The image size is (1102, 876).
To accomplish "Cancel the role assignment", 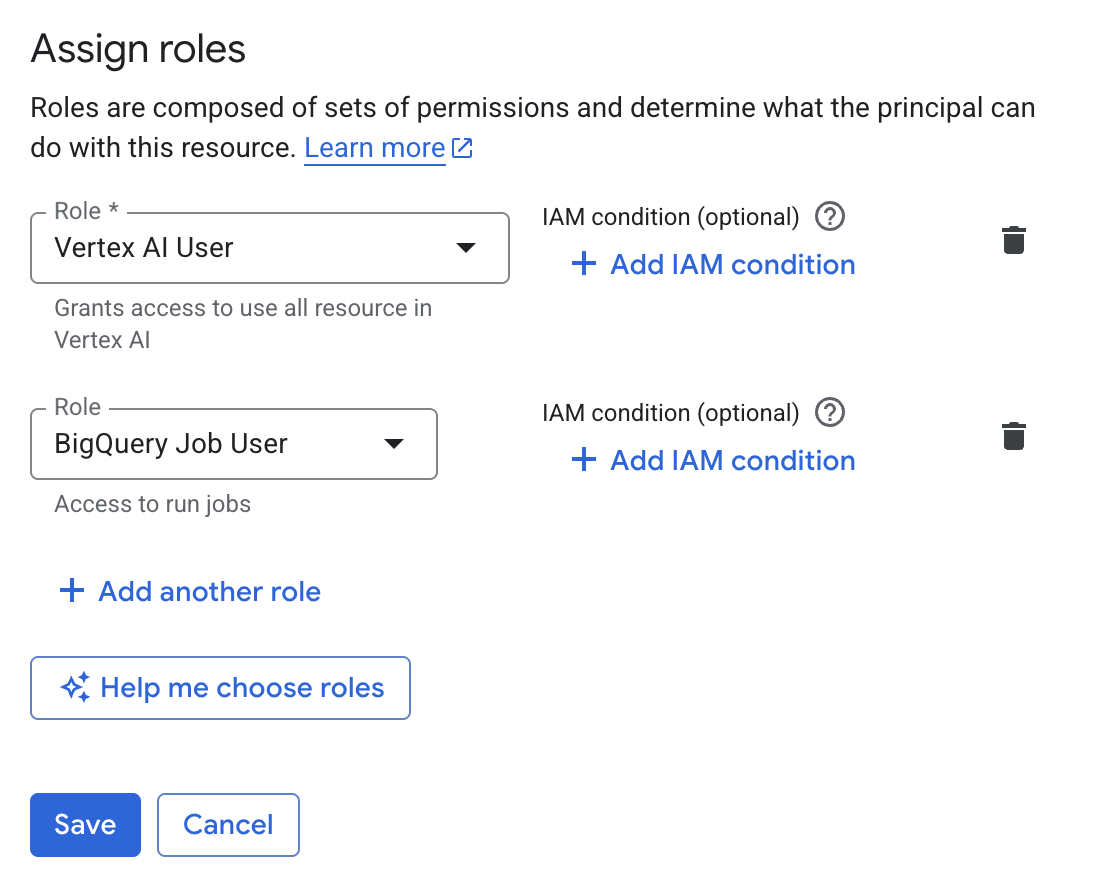I will (x=228, y=824).
